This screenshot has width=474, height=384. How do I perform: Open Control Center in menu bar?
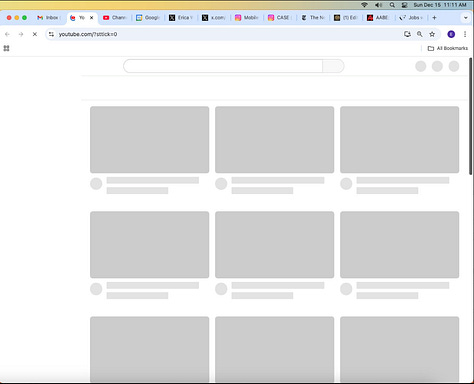click(x=404, y=5)
